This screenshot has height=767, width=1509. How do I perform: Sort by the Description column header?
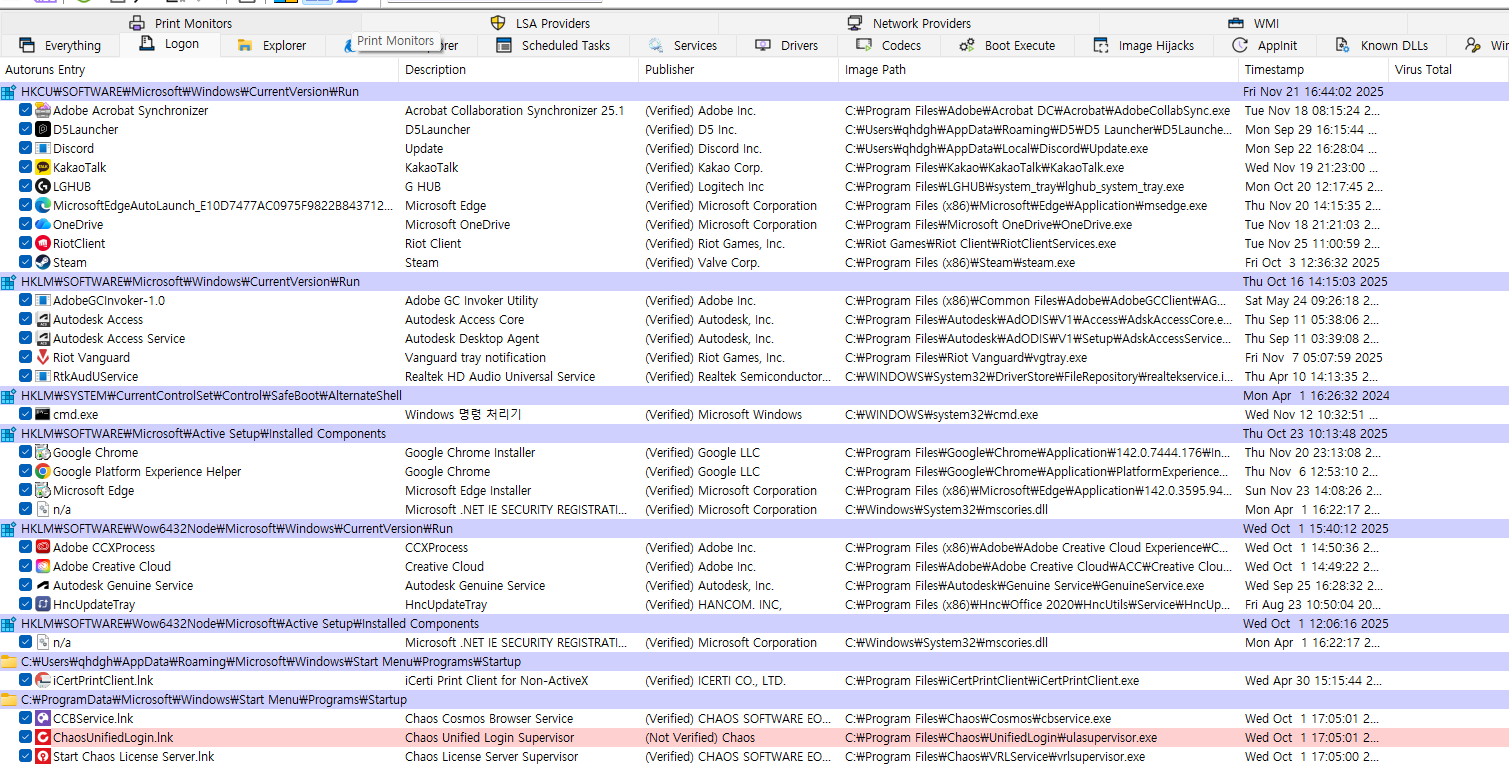click(519, 70)
